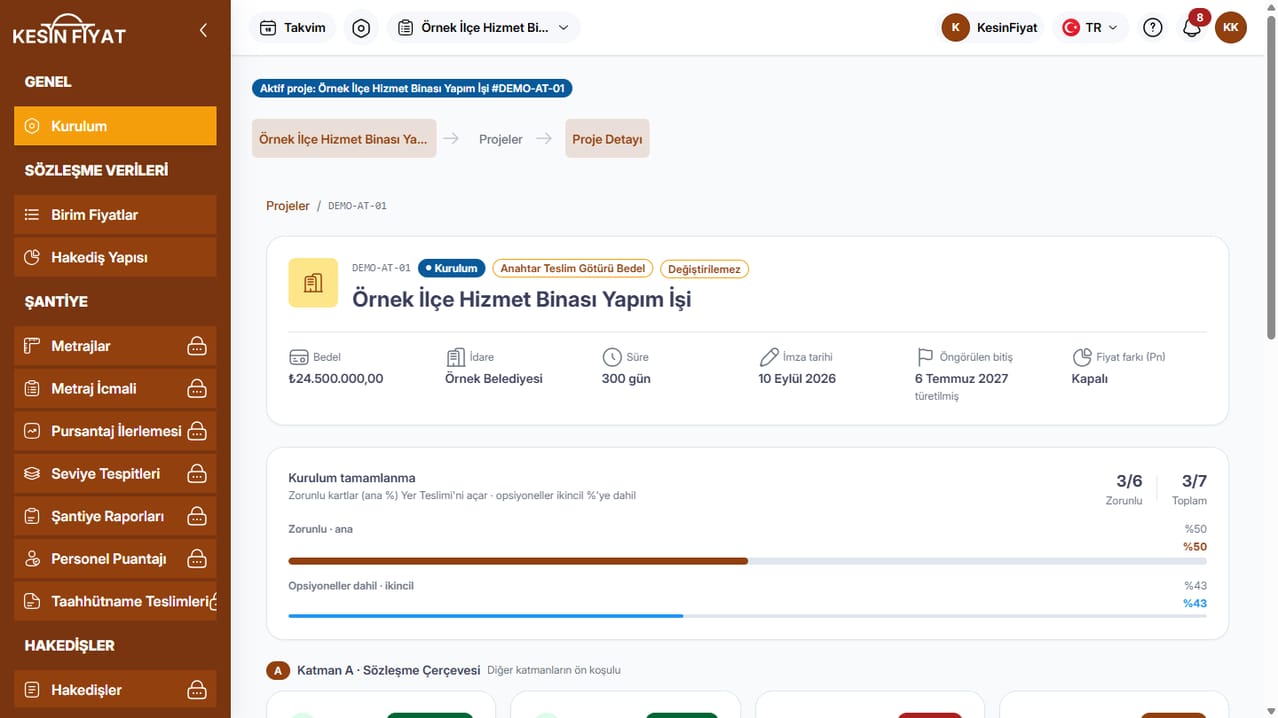Image resolution: width=1278 pixels, height=718 pixels.
Task: Click the Proje Detayı breadcrumb step
Action: [x=607, y=139]
